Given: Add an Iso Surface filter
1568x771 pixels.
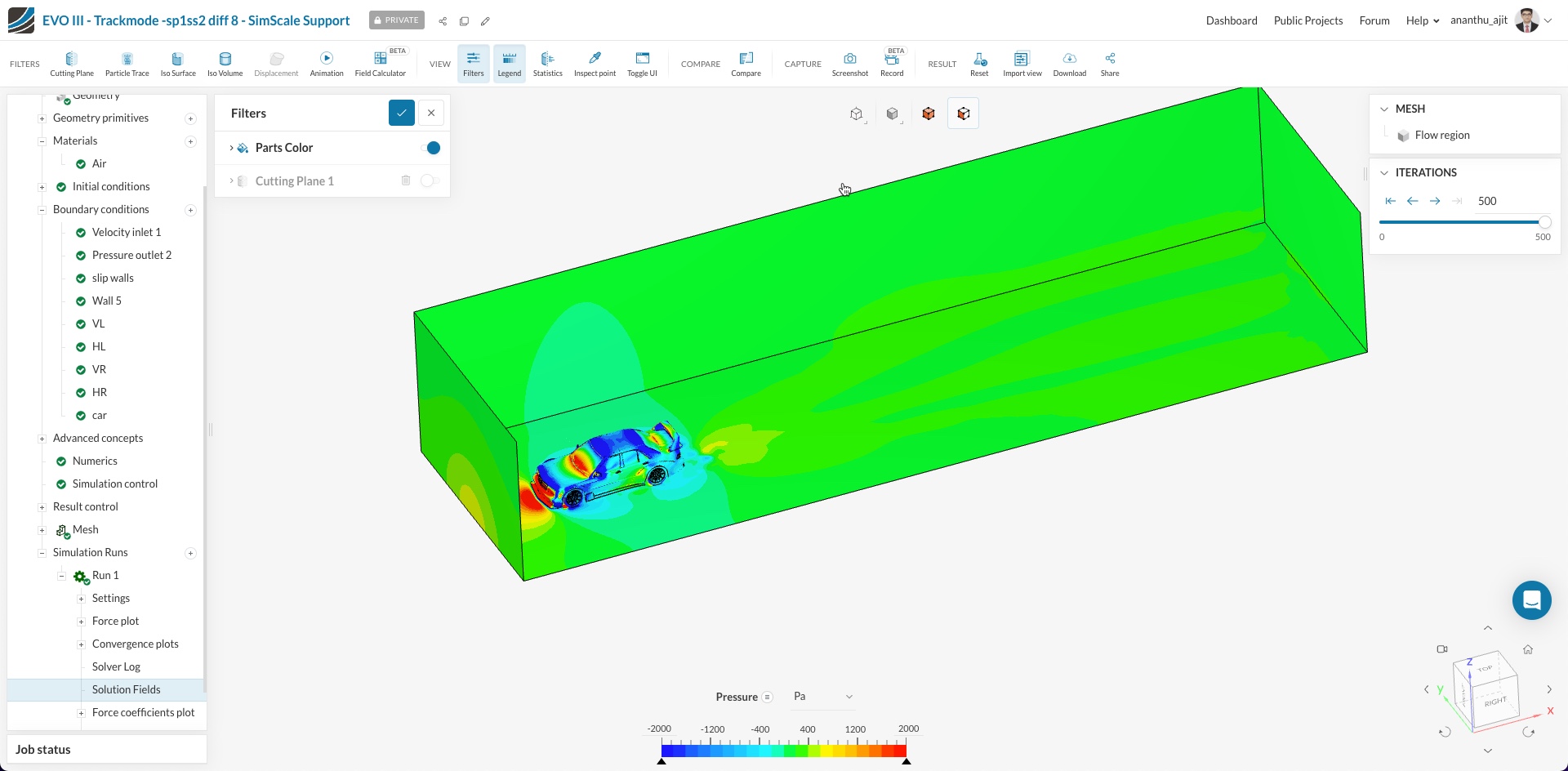Looking at the screenshot, I should click(178, 64).
